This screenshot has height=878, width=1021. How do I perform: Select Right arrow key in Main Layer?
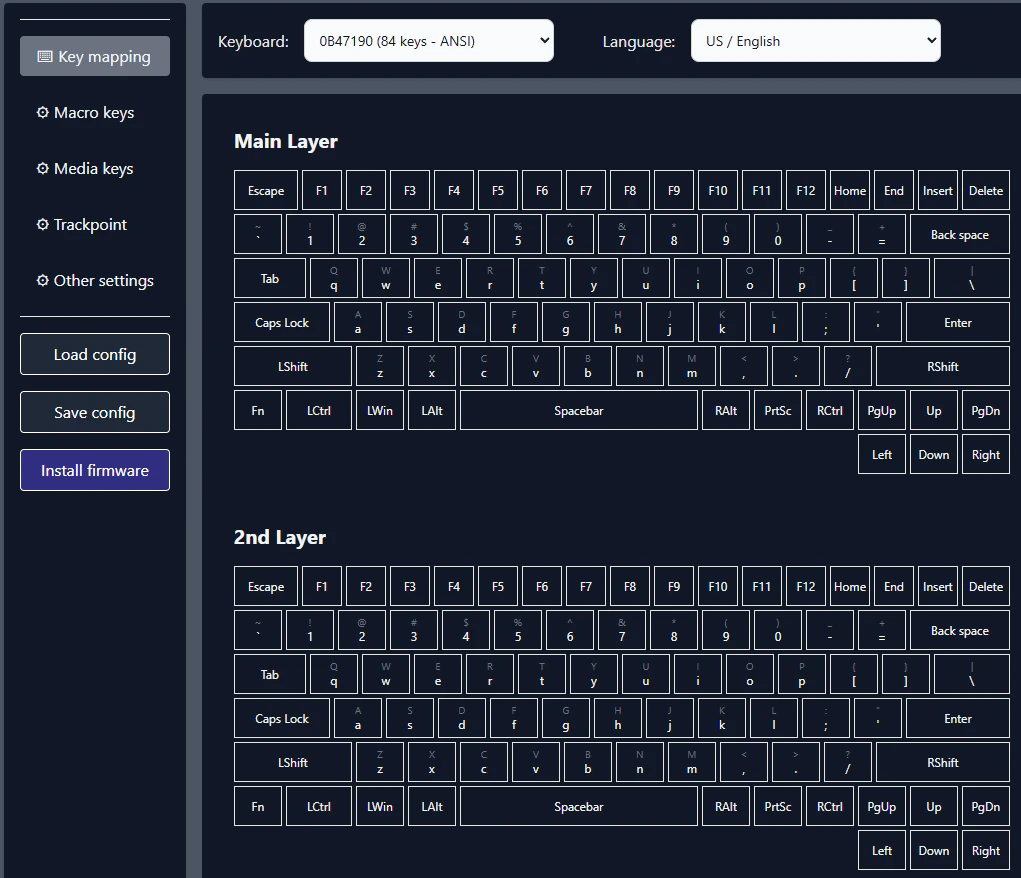click(986, 455)
